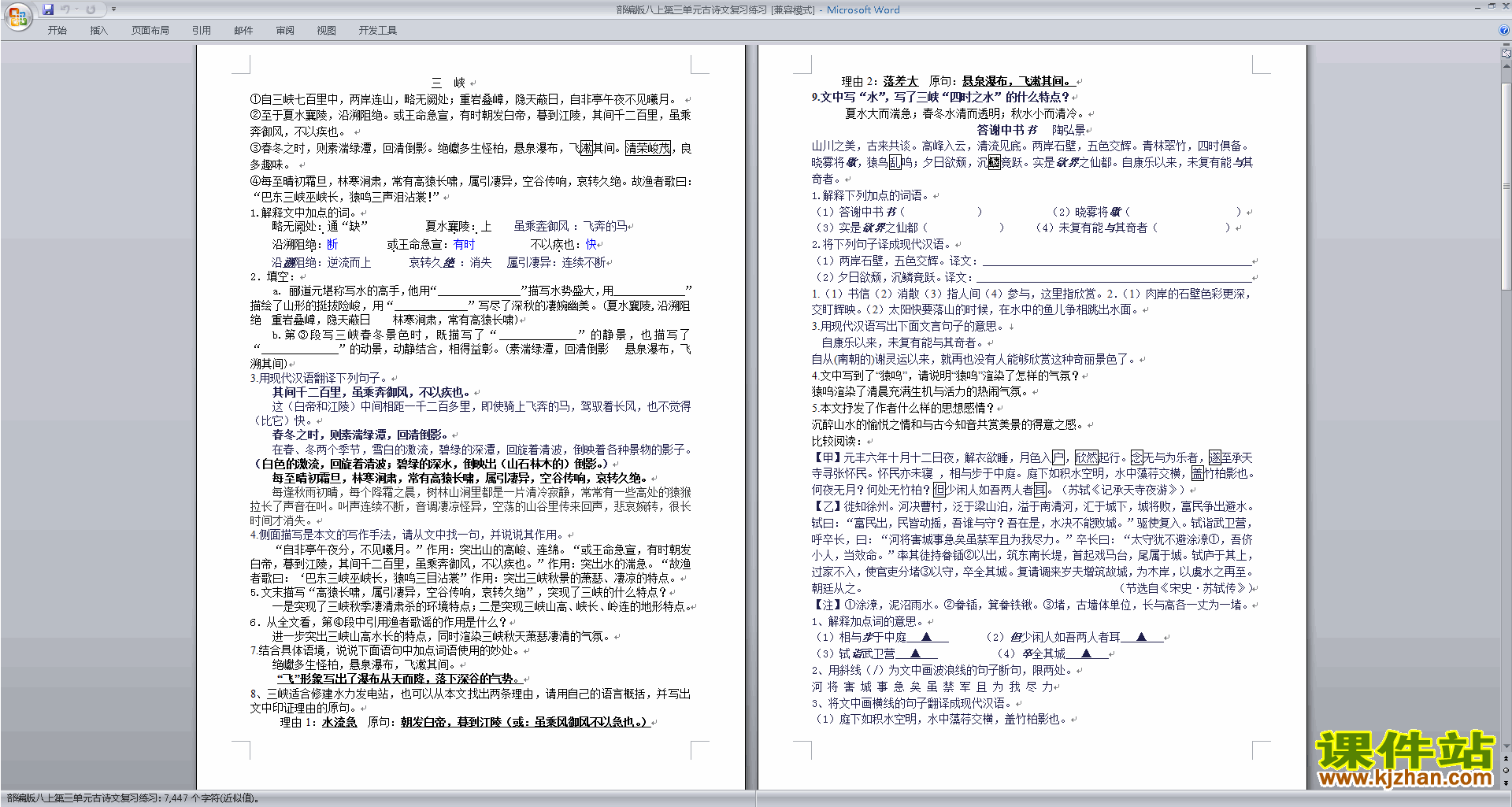Viewport: 1512px width, 807px height.
Task: Switch to 页面布局 tab
Action: 150,30
